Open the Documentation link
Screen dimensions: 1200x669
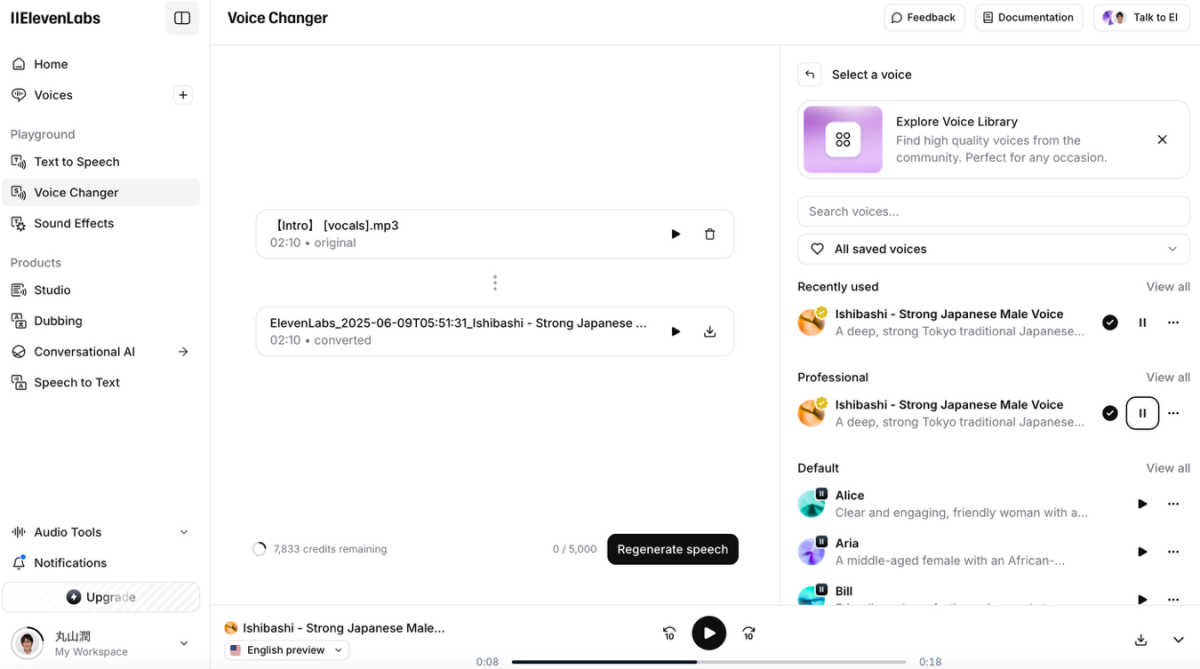(1028, 18)
